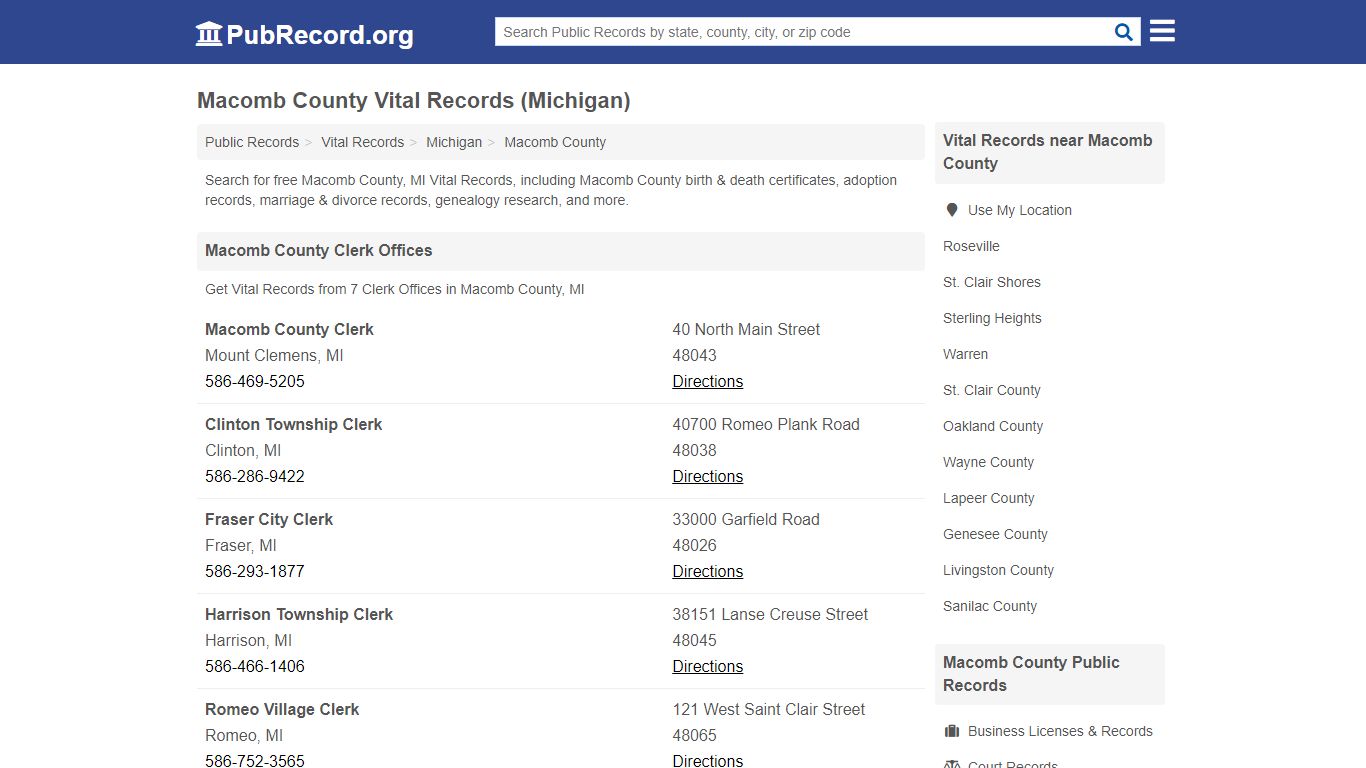Go to Michigan breadcrumb
The width and height of the screenshot is (1366, 768).
point(454,142)
